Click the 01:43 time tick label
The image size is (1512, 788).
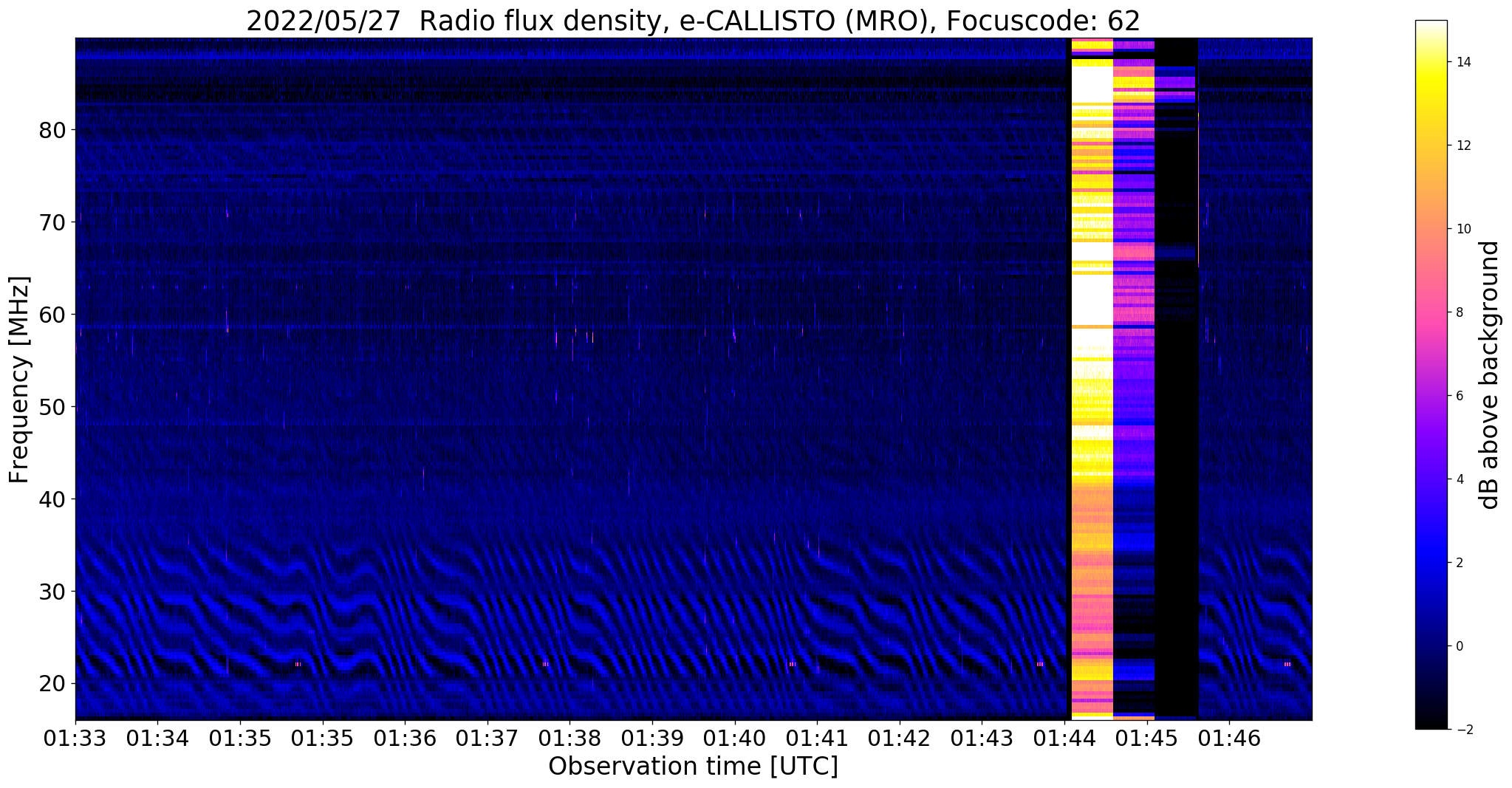pyautogui.click(x=982, y=739)
